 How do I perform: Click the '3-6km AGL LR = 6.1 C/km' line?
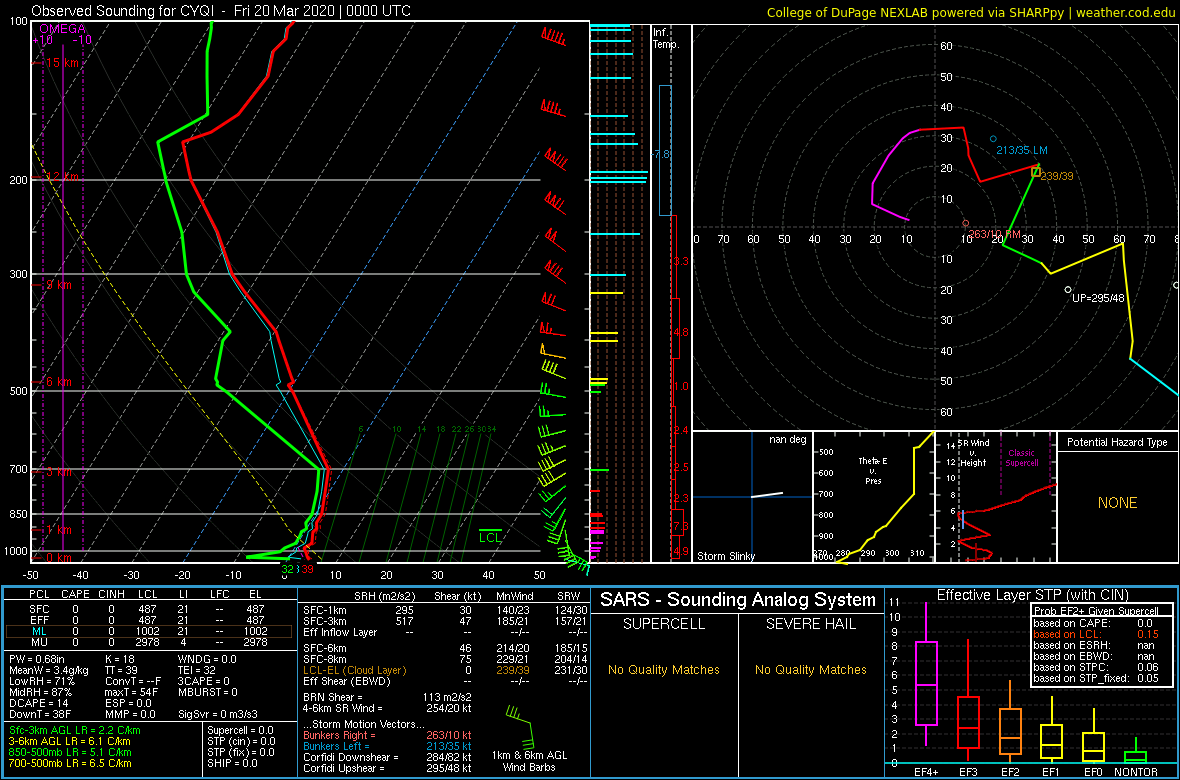coord(71,742)
